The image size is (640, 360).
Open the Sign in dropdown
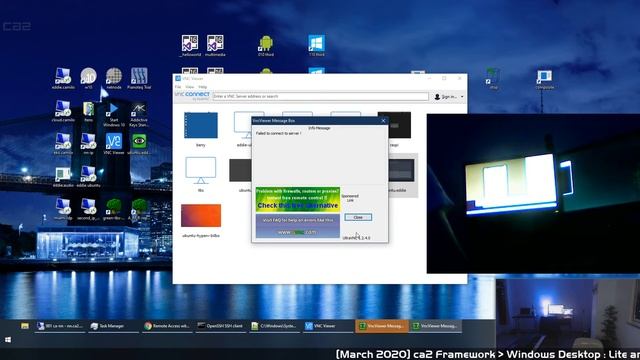(449, 97)
